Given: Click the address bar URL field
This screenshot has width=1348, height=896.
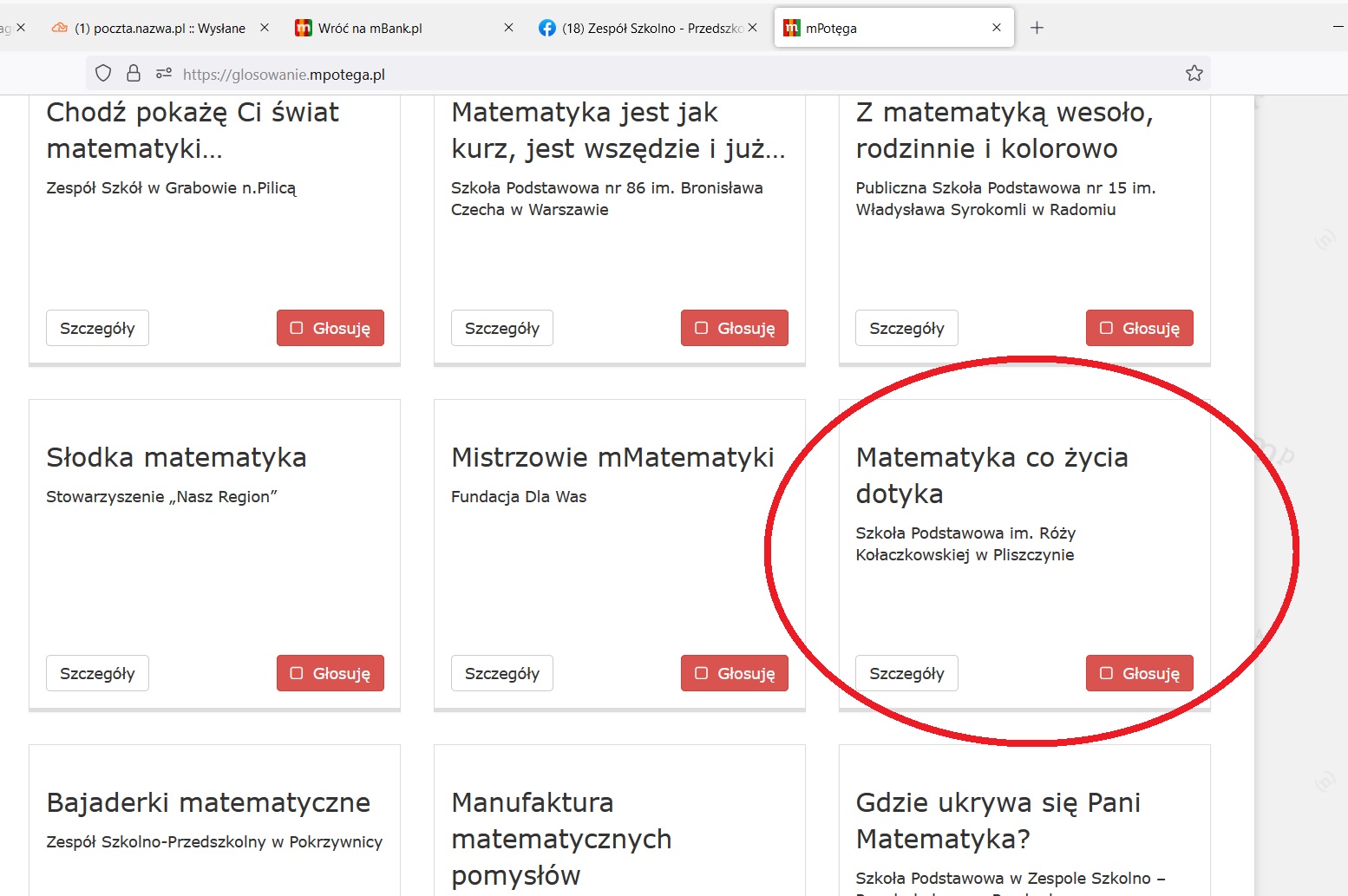Looking at the screenshot, I should click(x=607, y=74).
